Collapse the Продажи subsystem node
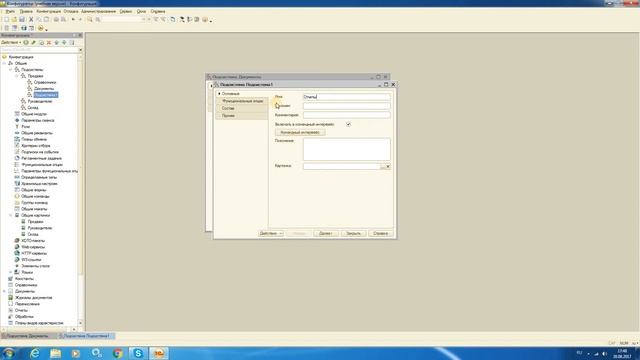The height and width of the screenshot is (360, 640). tap(17, 76)
